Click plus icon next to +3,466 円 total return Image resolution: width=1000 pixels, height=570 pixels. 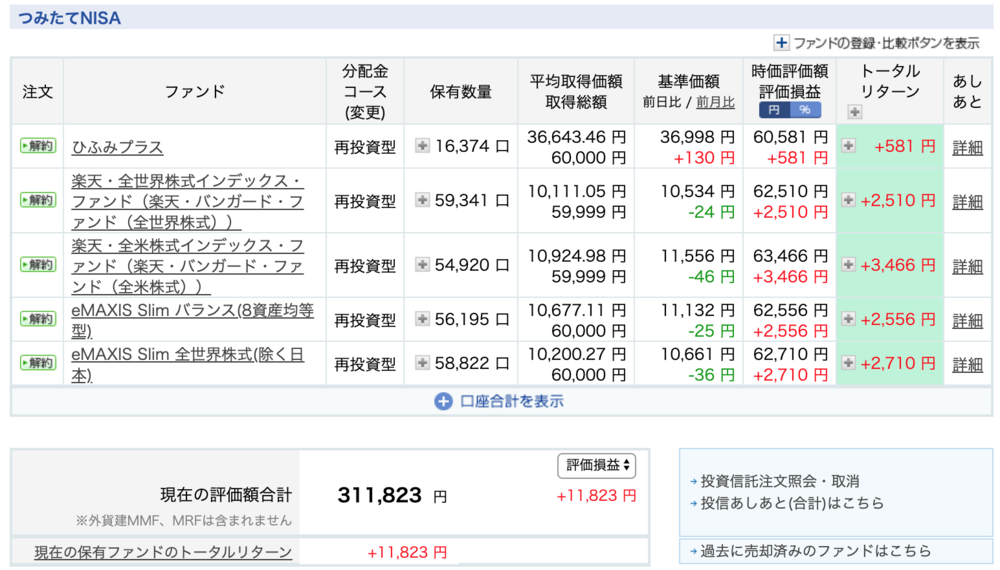point(849,265)
